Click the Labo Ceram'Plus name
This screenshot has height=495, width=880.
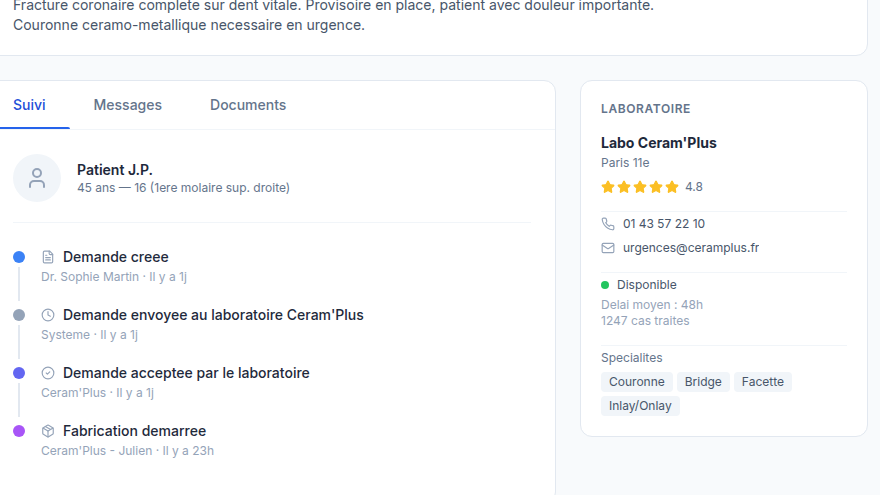(659, 143)
